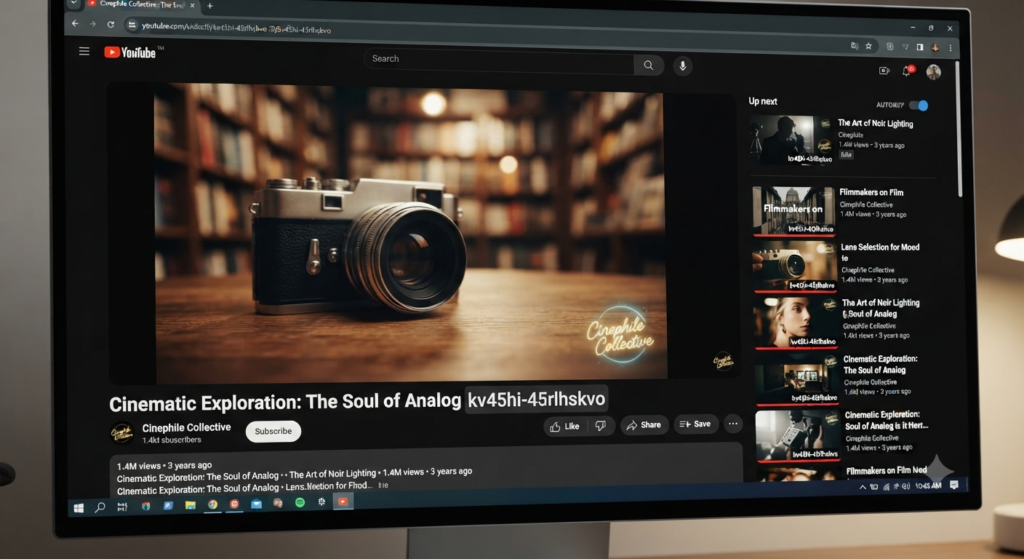Open Task View on taskbar

coord(122,507)
